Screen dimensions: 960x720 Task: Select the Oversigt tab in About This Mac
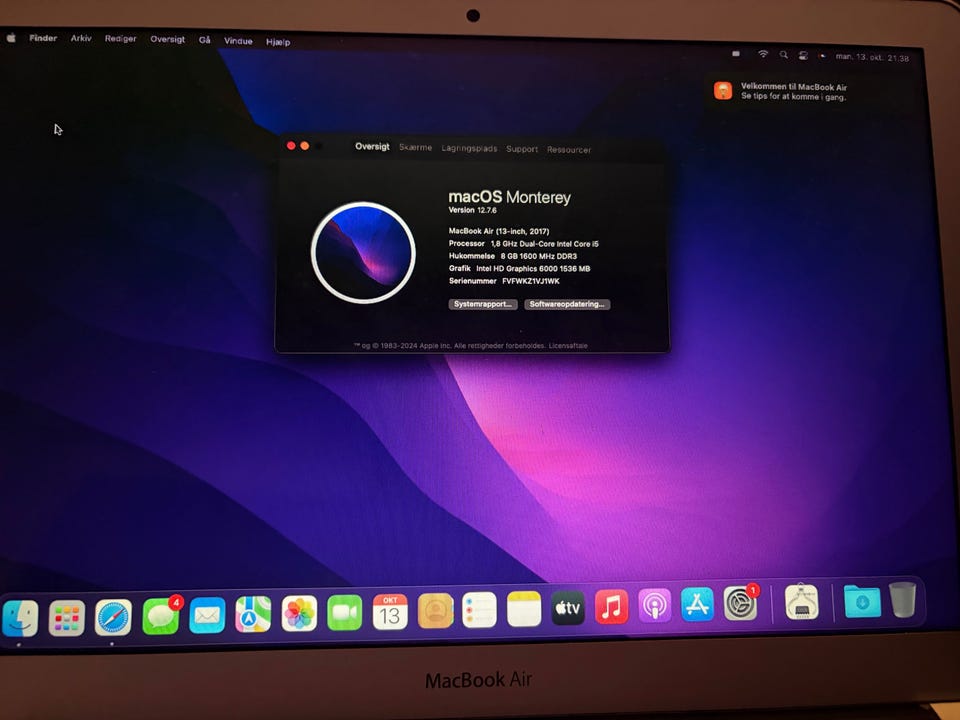point(372,146)
